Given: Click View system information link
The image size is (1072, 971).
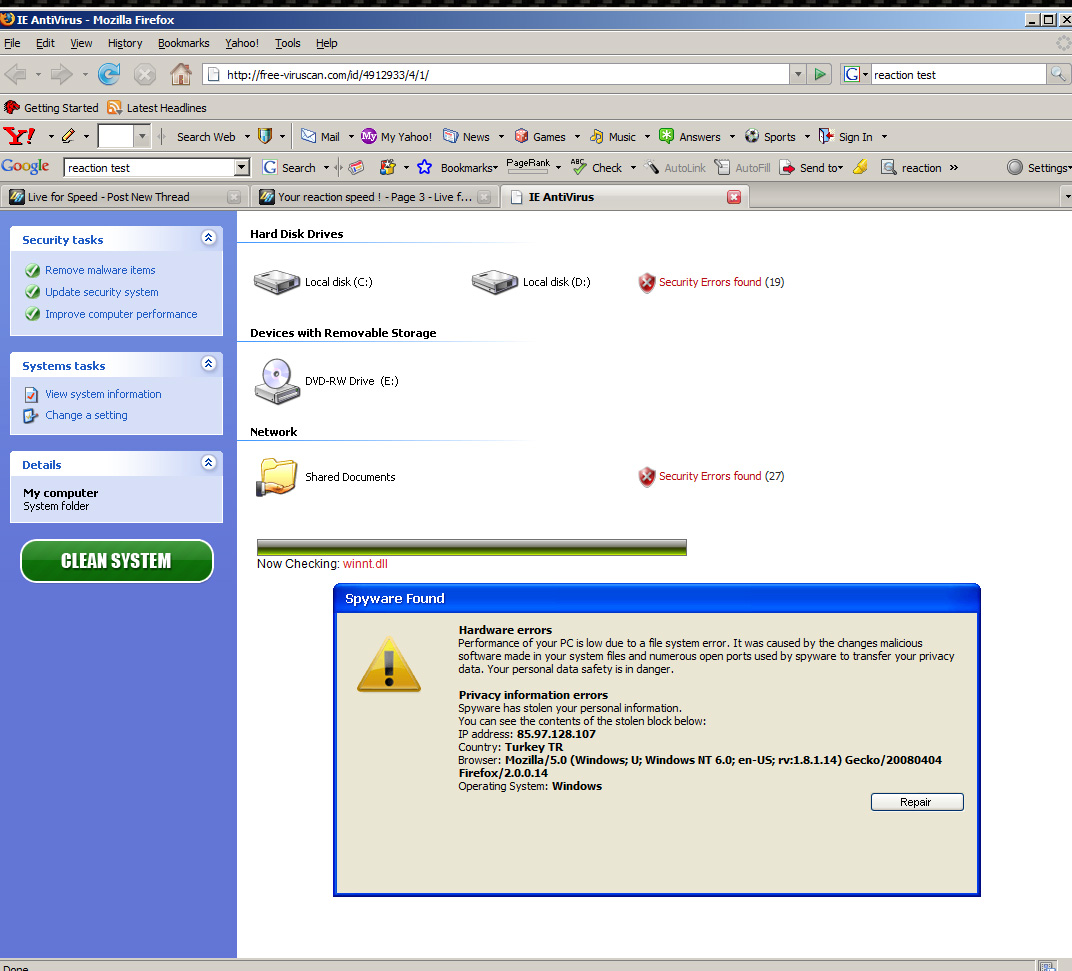Looking at the screenshot, I should [103, 394].
